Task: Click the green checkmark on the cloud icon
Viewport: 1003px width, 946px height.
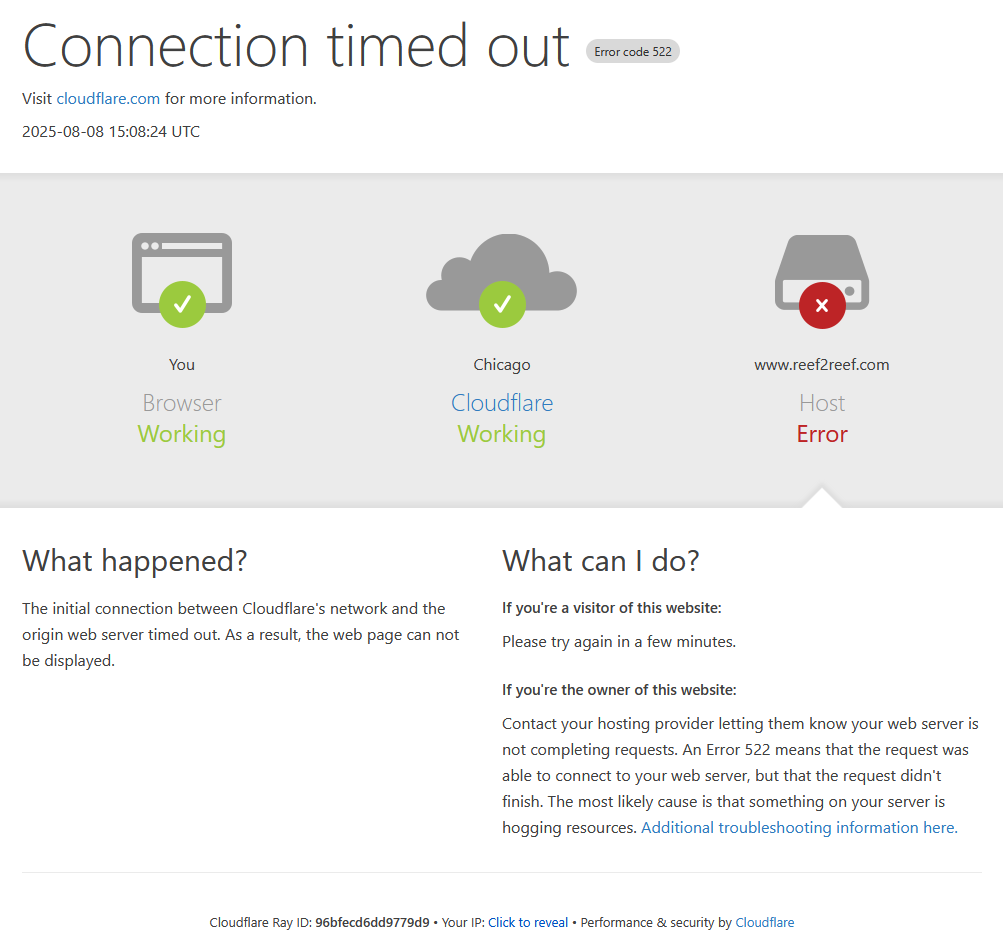Action: pos(502,304)
